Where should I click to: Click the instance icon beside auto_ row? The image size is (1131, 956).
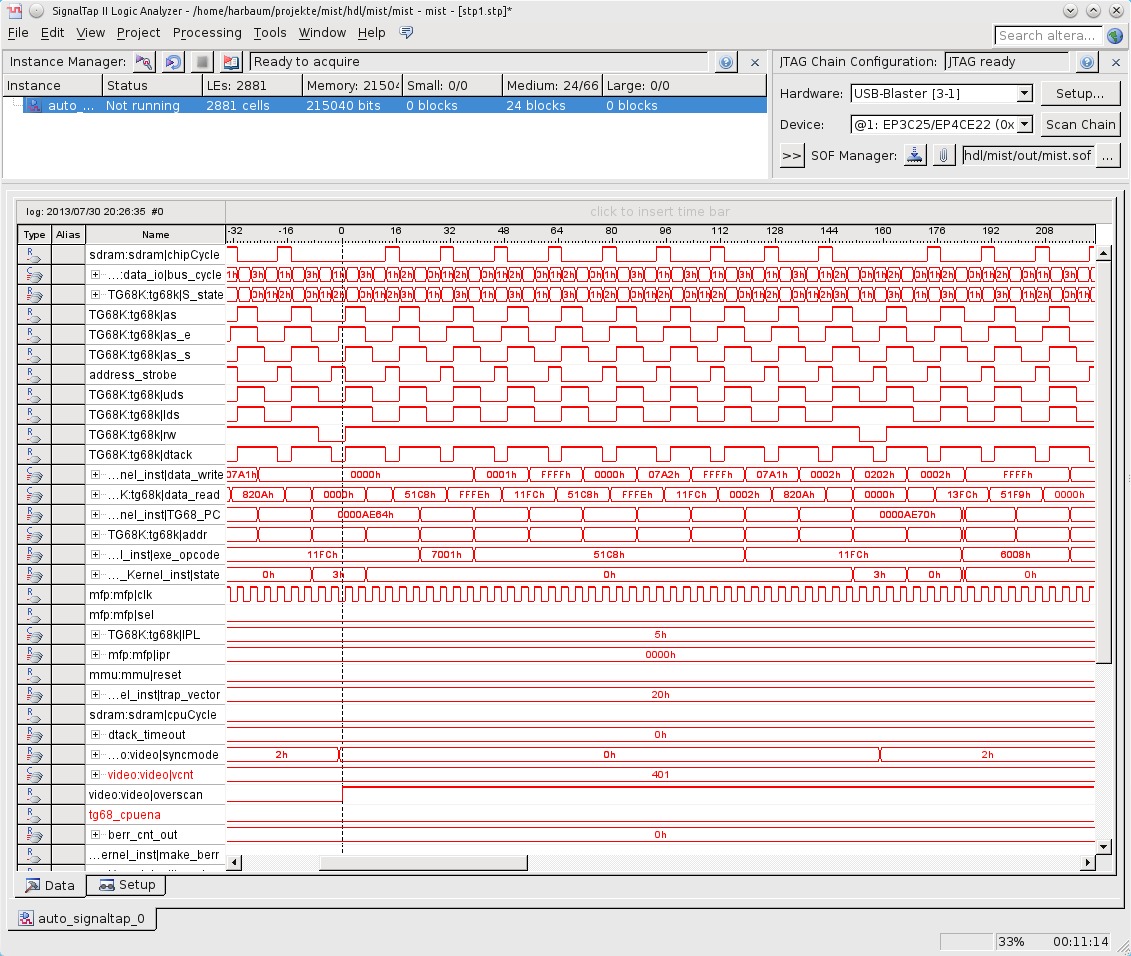34,105
